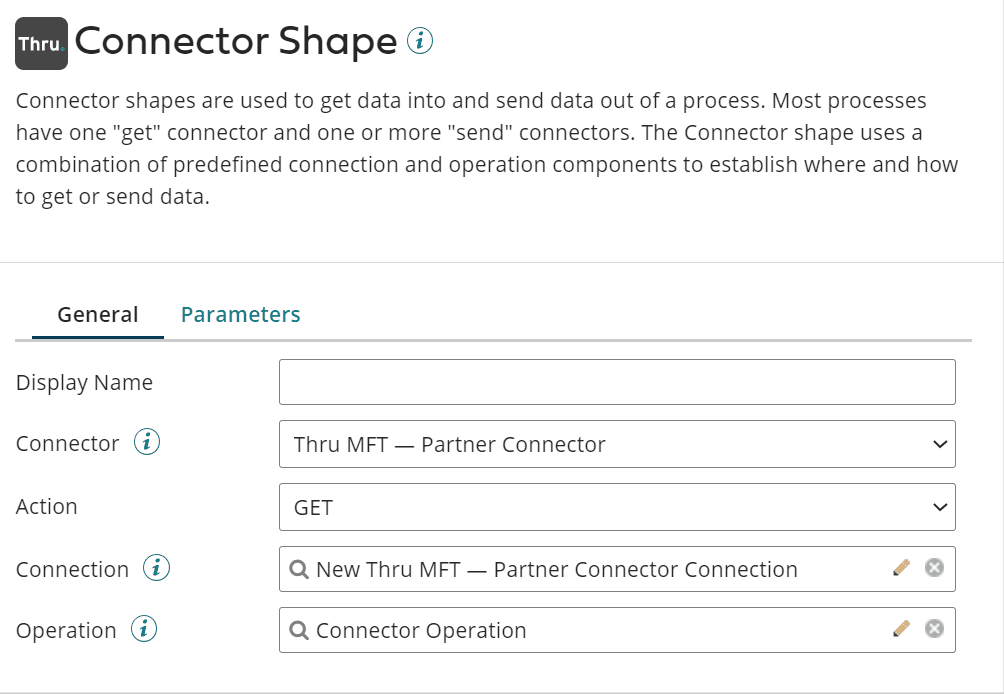Viewport: 1004px width, 694px height.
Task: Show help info for Connector field
Action: pyautogui.click(x=147, y=442)
